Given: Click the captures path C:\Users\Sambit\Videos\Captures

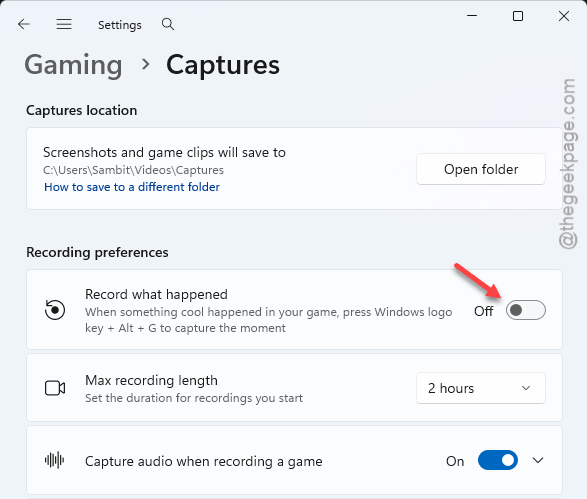Looking at the screenshot, I should point(133,170).
